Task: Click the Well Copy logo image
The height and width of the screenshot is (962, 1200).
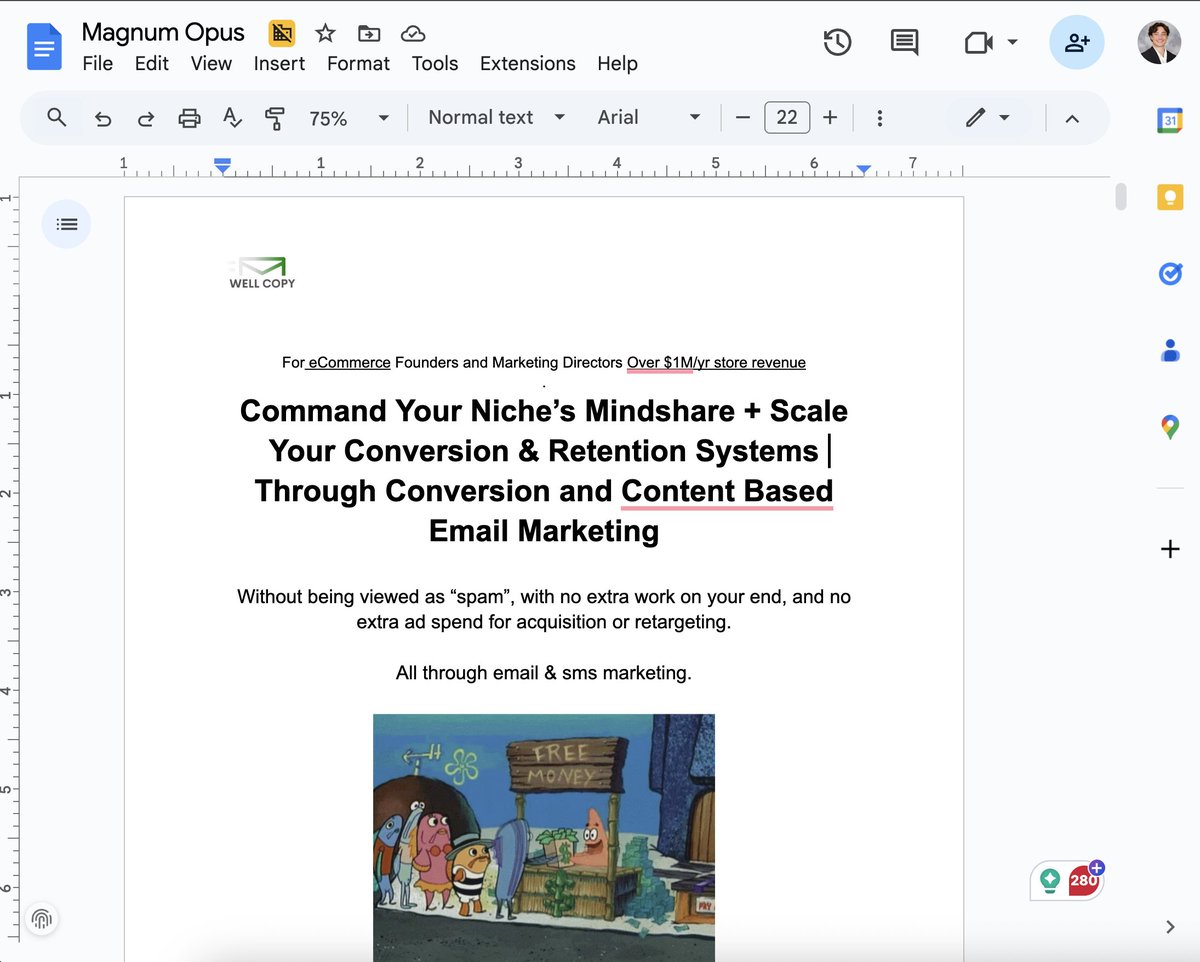Action: (x=261, y=273)
